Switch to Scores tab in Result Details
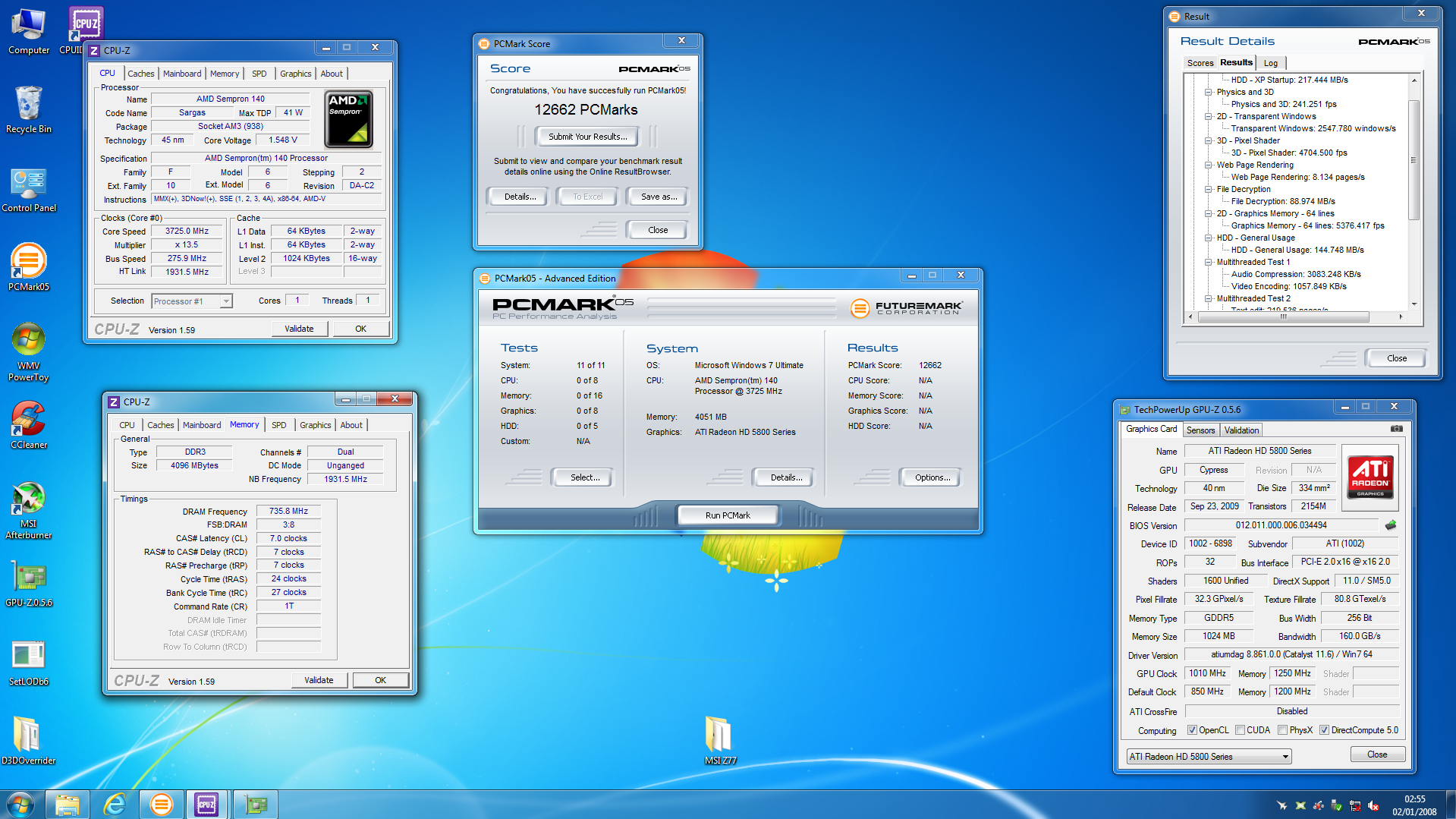 [x=1200, y=63]
